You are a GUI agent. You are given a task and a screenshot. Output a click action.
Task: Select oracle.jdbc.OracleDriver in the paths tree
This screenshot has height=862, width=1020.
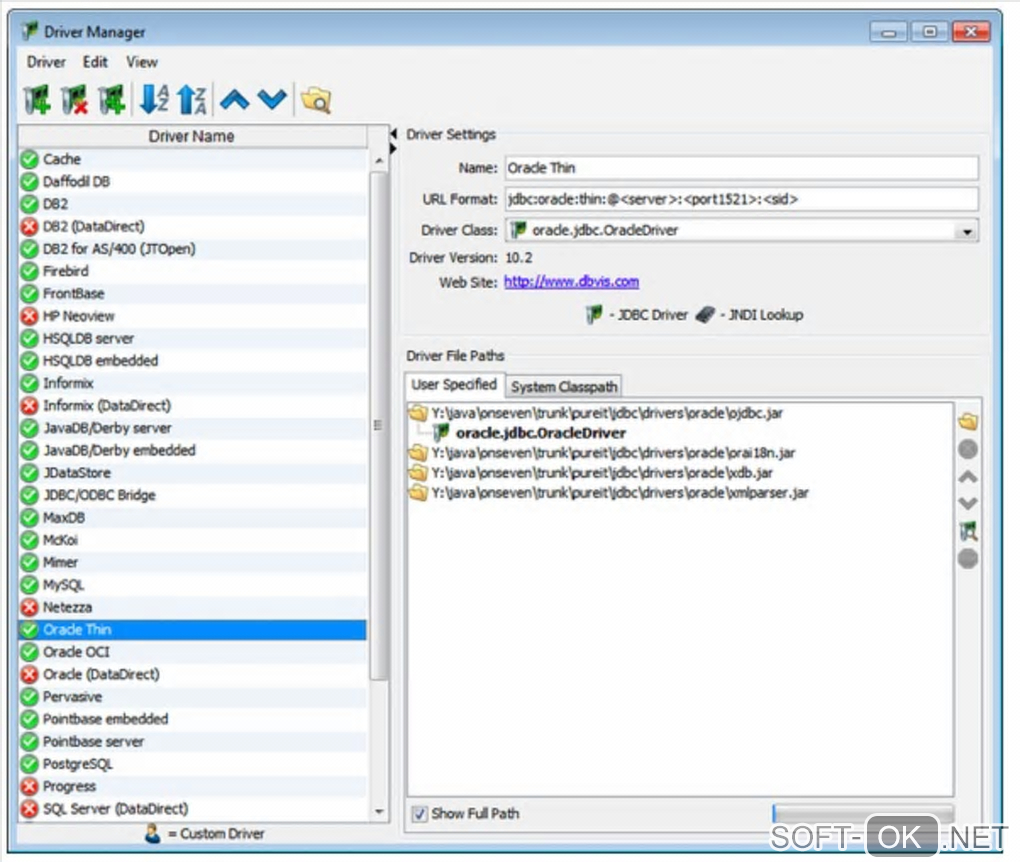[x=541, y=433]
